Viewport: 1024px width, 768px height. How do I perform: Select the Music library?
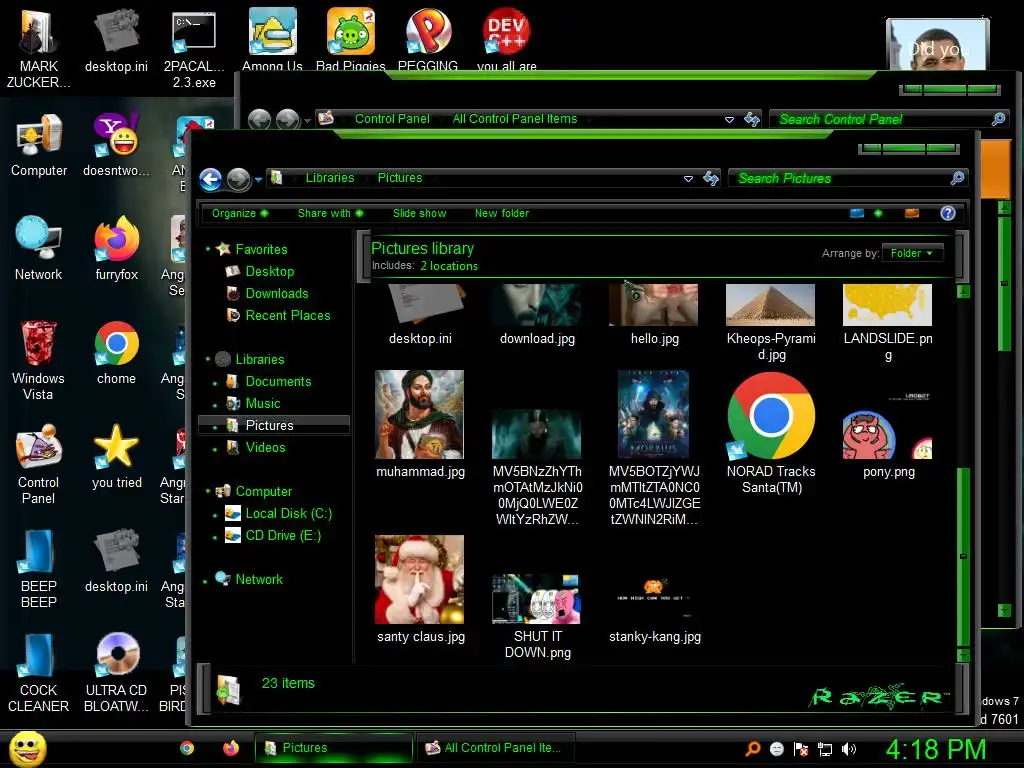(263, 404)
